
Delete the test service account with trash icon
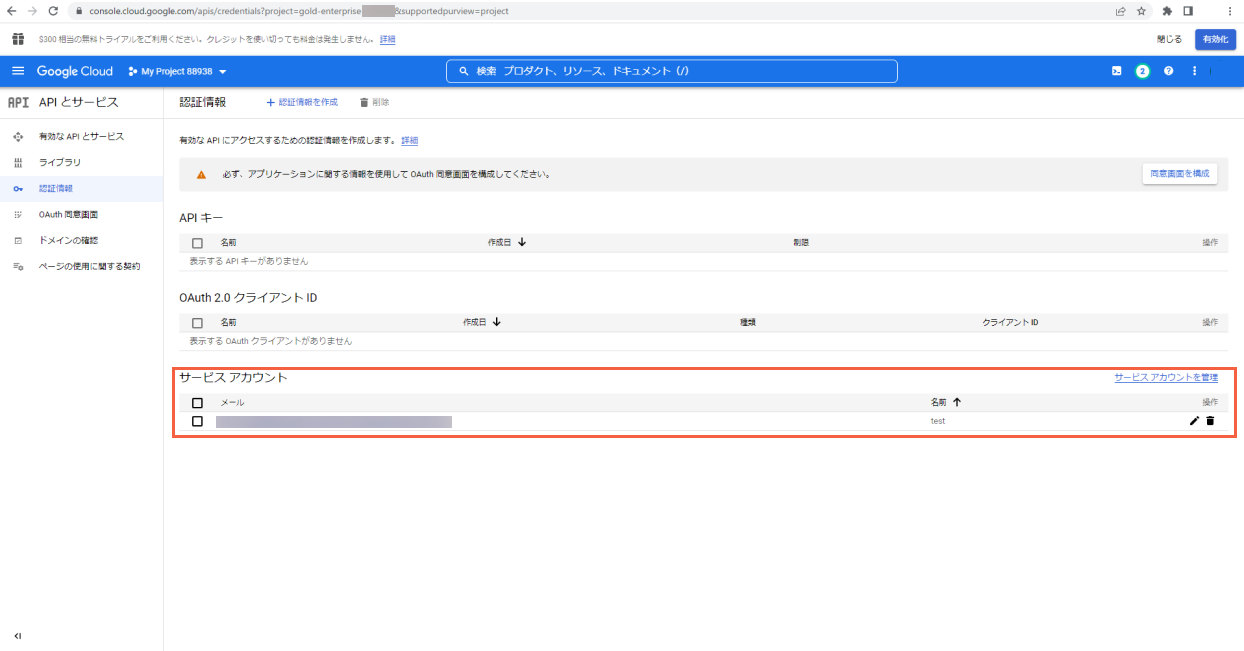(1210, 421)
